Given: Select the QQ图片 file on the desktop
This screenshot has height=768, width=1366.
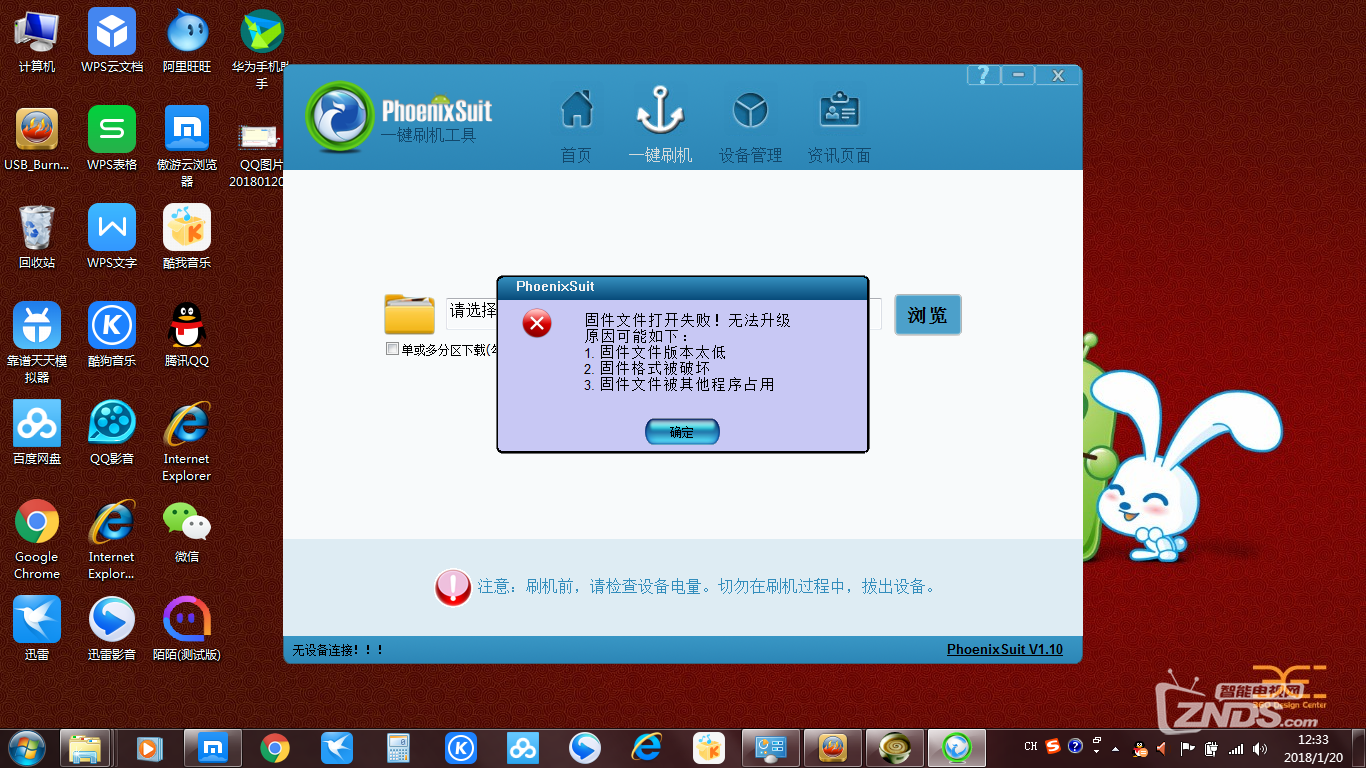Looking at the screenshot, I should click(x=258, y=155).
